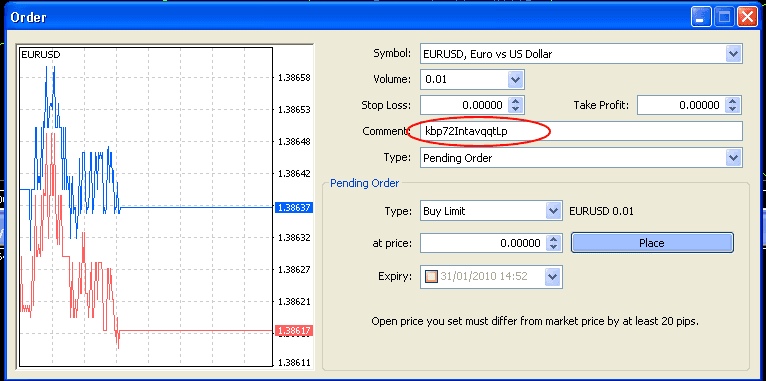Click the red 1.38617 ask price label
The image size is (766, 381).
(294, 331)
